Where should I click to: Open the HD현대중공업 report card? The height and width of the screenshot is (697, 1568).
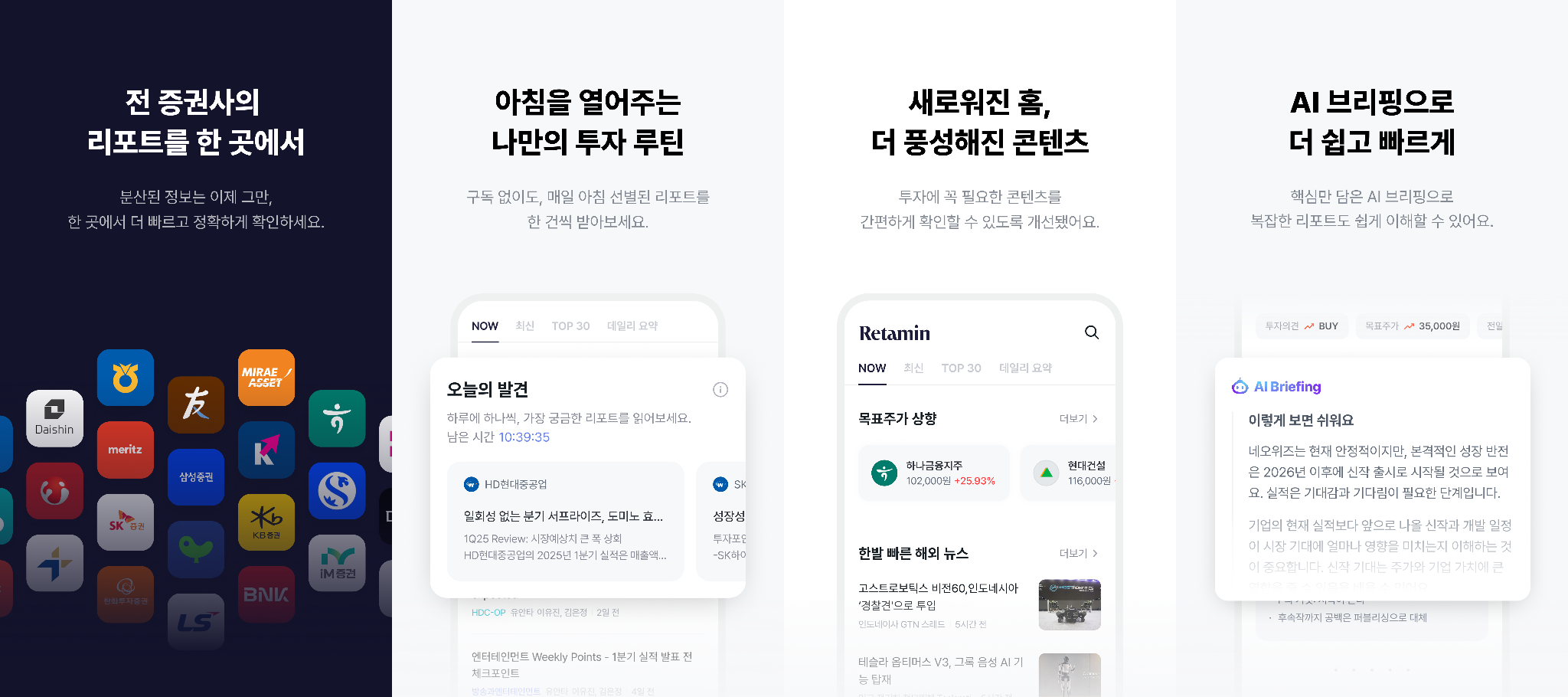pyautogui.click(x=566, y=521)
